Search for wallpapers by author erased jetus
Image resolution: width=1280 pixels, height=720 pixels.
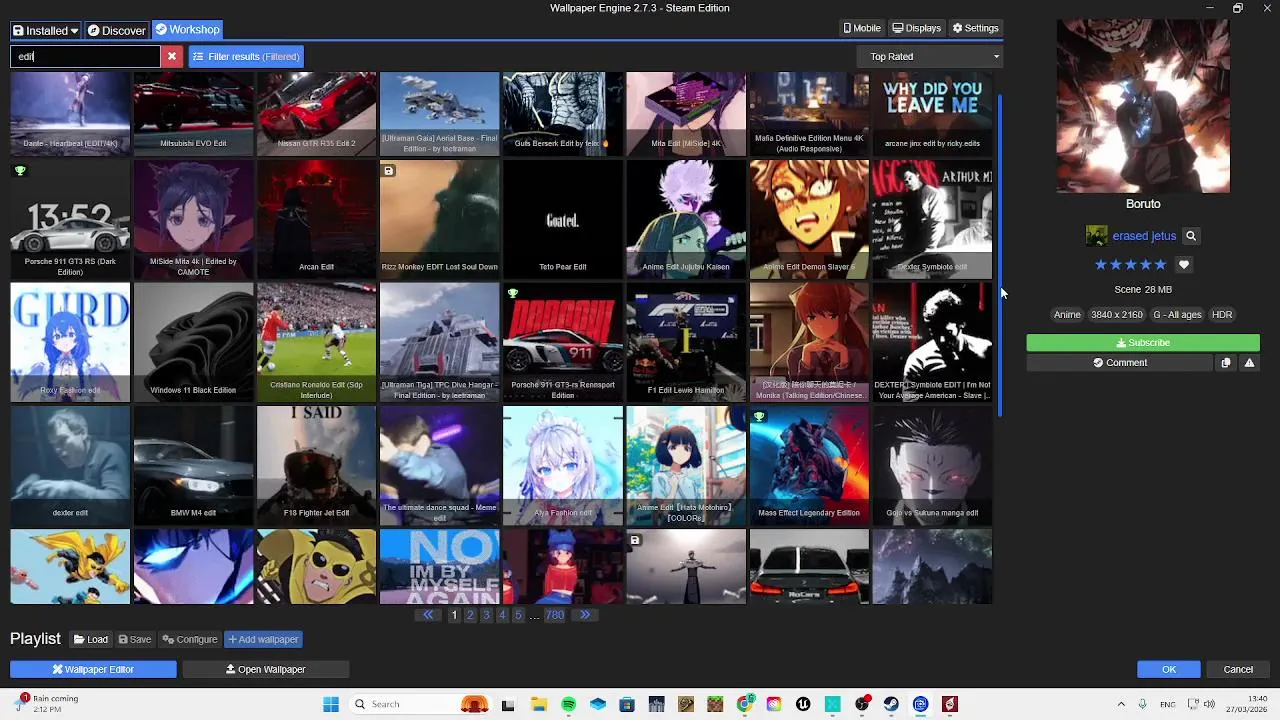click(1191, 236)
